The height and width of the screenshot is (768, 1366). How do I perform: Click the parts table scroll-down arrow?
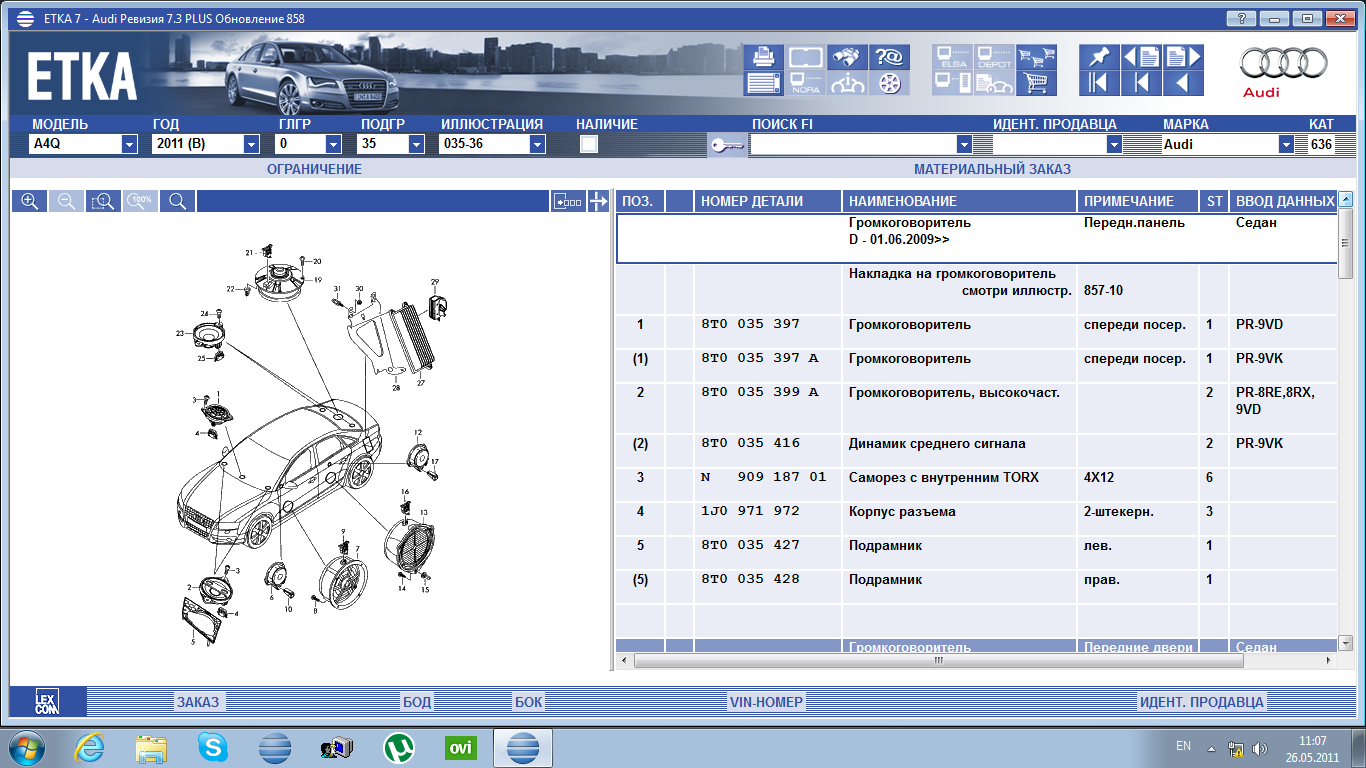[1345, 643]
